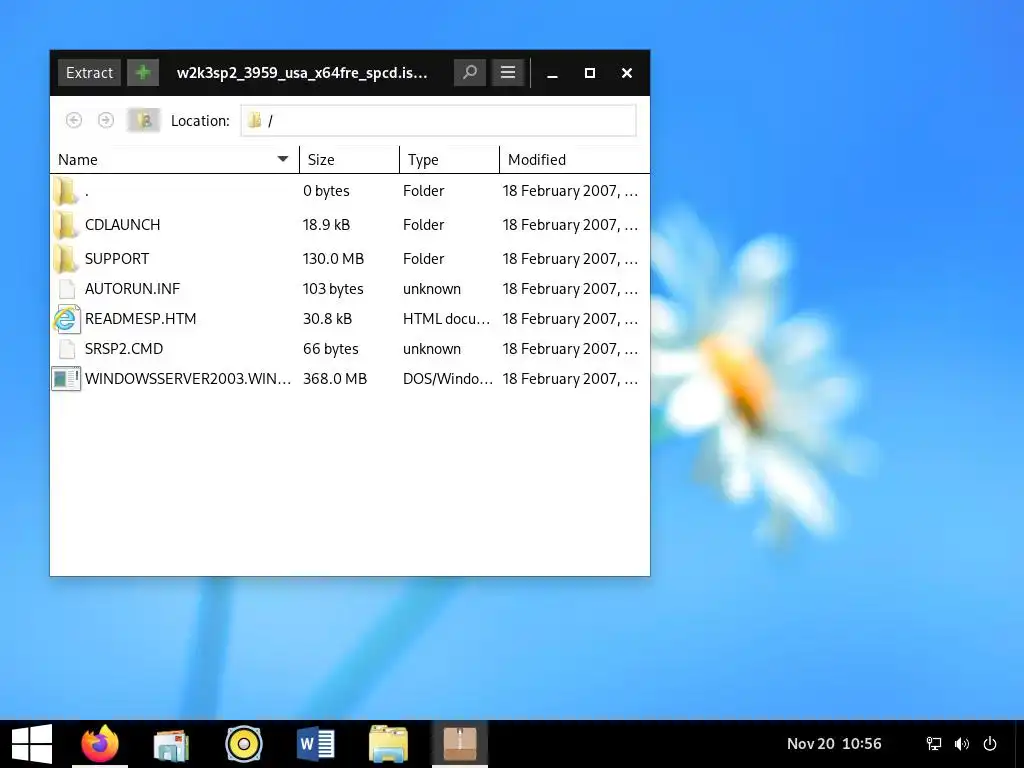This screenshot has height=768, width=1024.
Task: Open the music player taskbar icon
Action: coord(244,744)
